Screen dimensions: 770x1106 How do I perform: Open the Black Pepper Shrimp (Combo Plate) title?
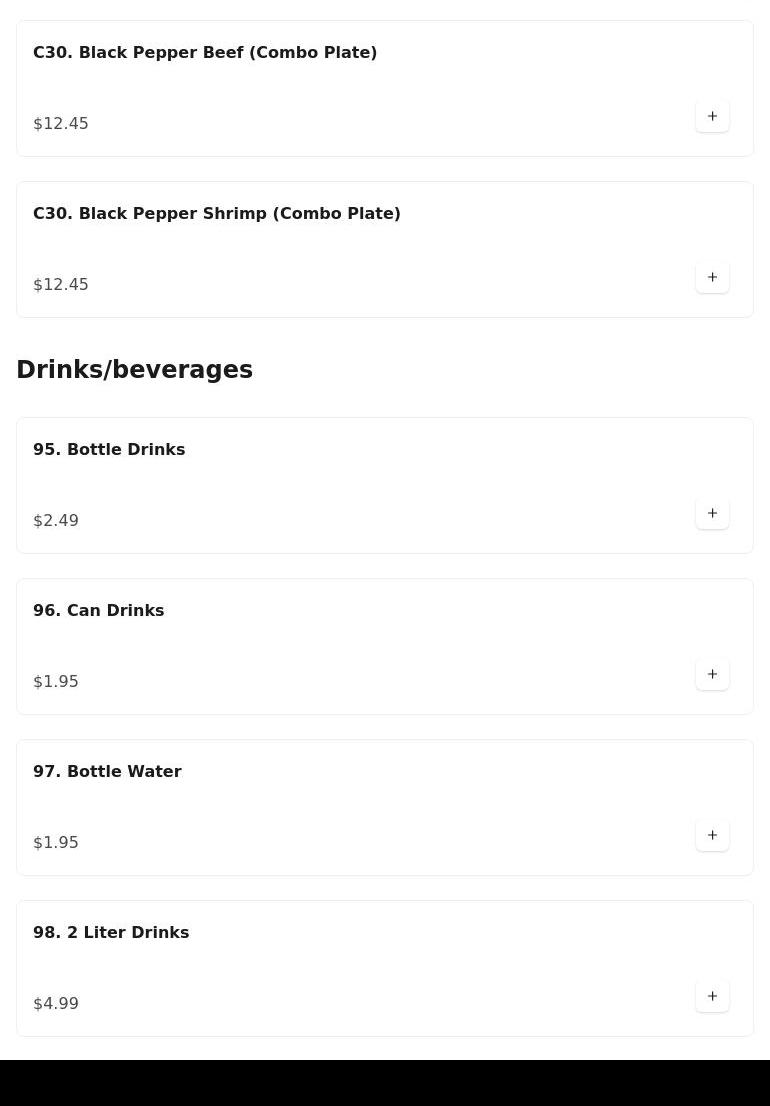click(x=217, y=214)
